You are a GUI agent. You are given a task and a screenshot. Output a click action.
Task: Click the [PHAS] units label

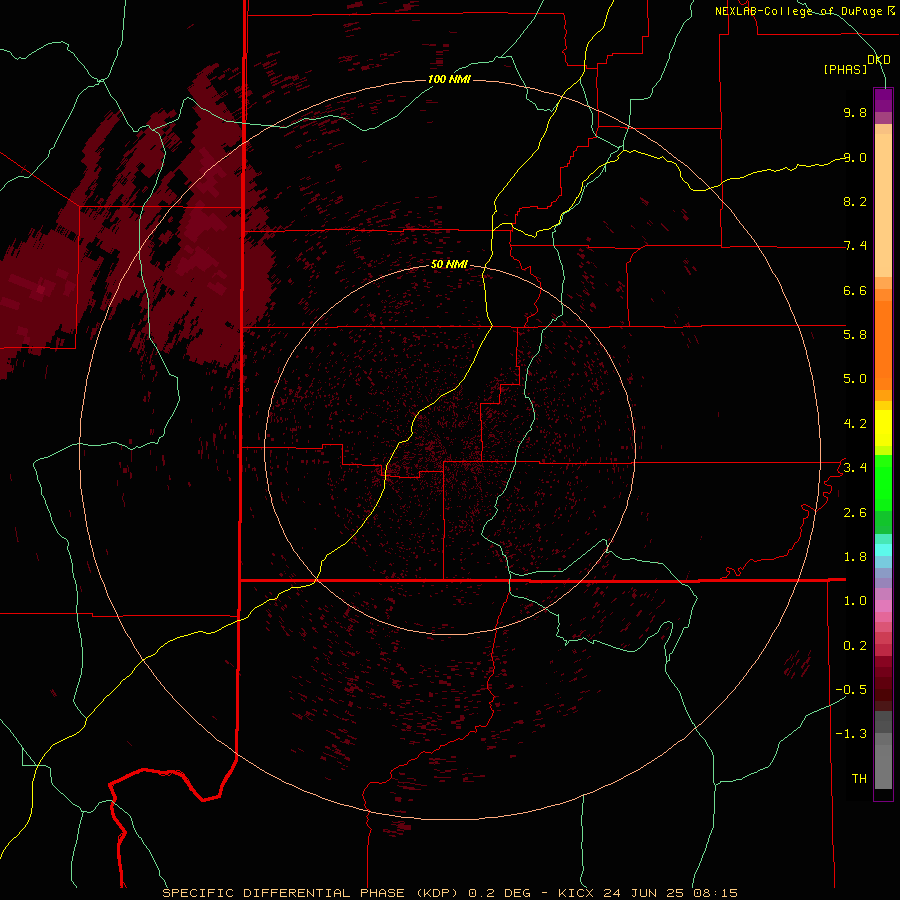[x=845, y=69]
